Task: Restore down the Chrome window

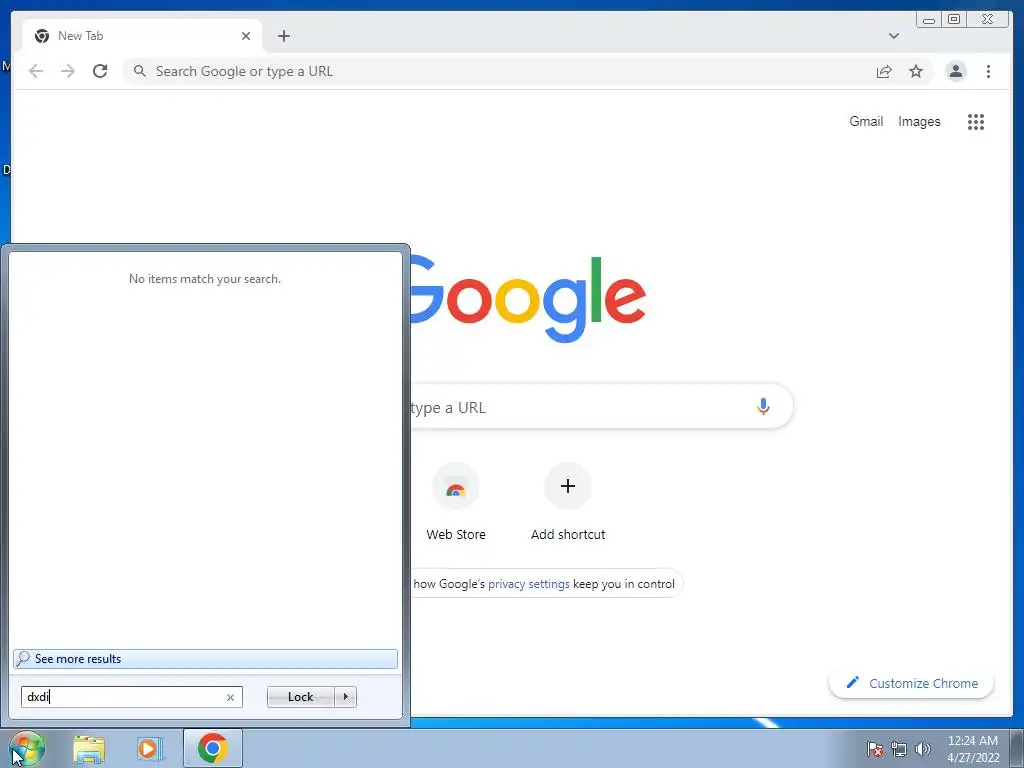Action: click(x=953, y=20)
